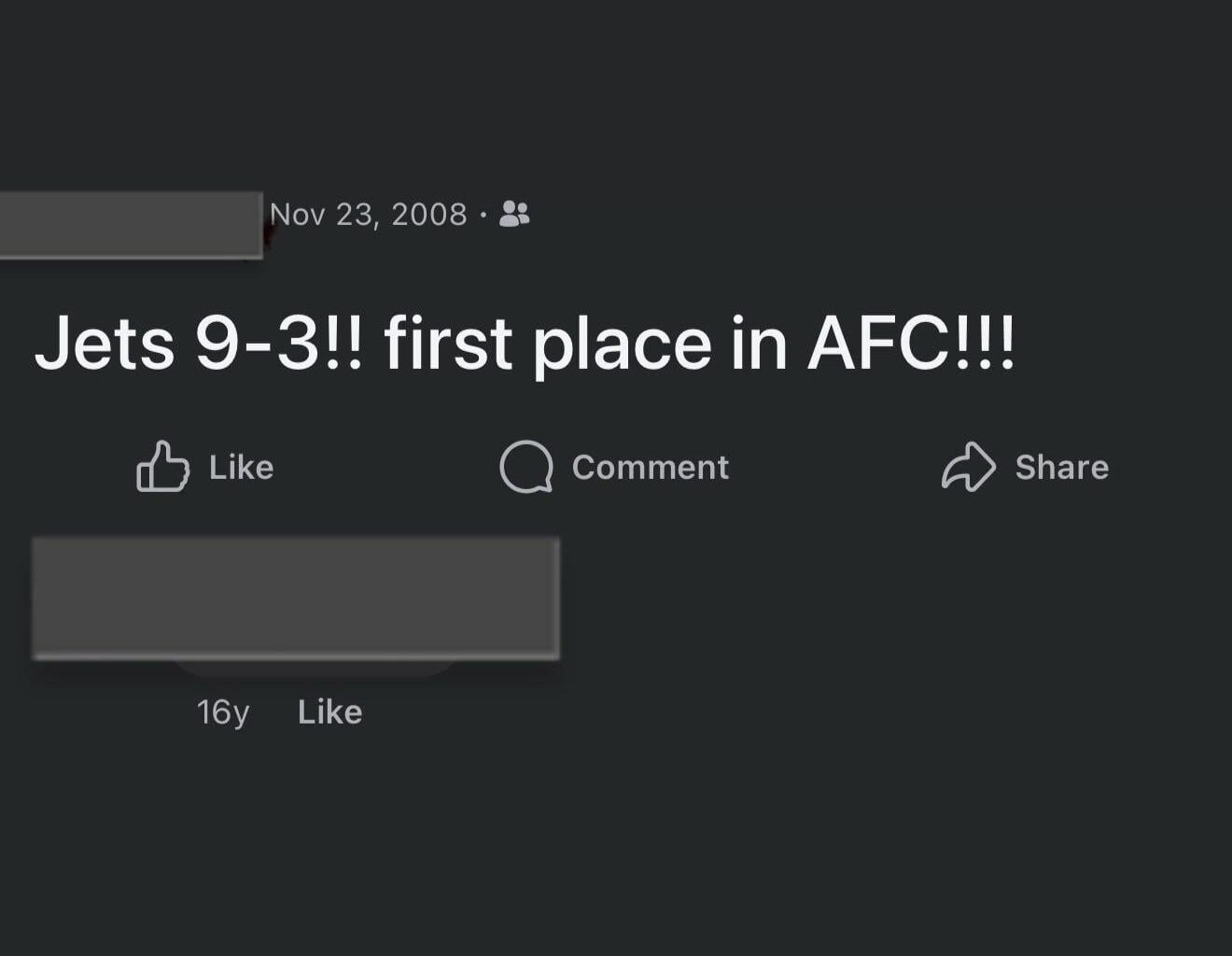Like the comment using its Like link
The width and height of the screenshot is (1232, 956).
tap(329, 711)
